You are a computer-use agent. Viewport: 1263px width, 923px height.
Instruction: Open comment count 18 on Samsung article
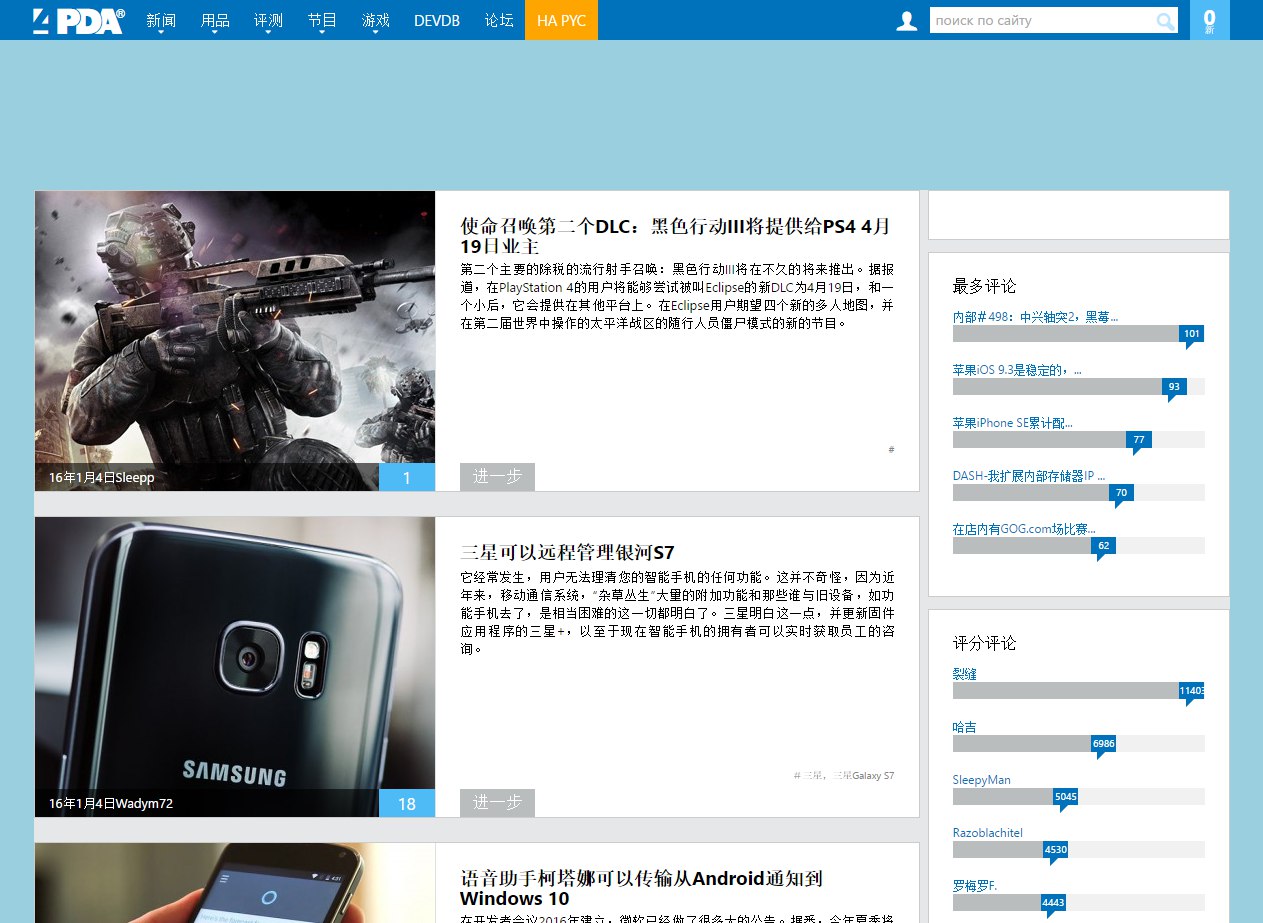coord(407,803)
